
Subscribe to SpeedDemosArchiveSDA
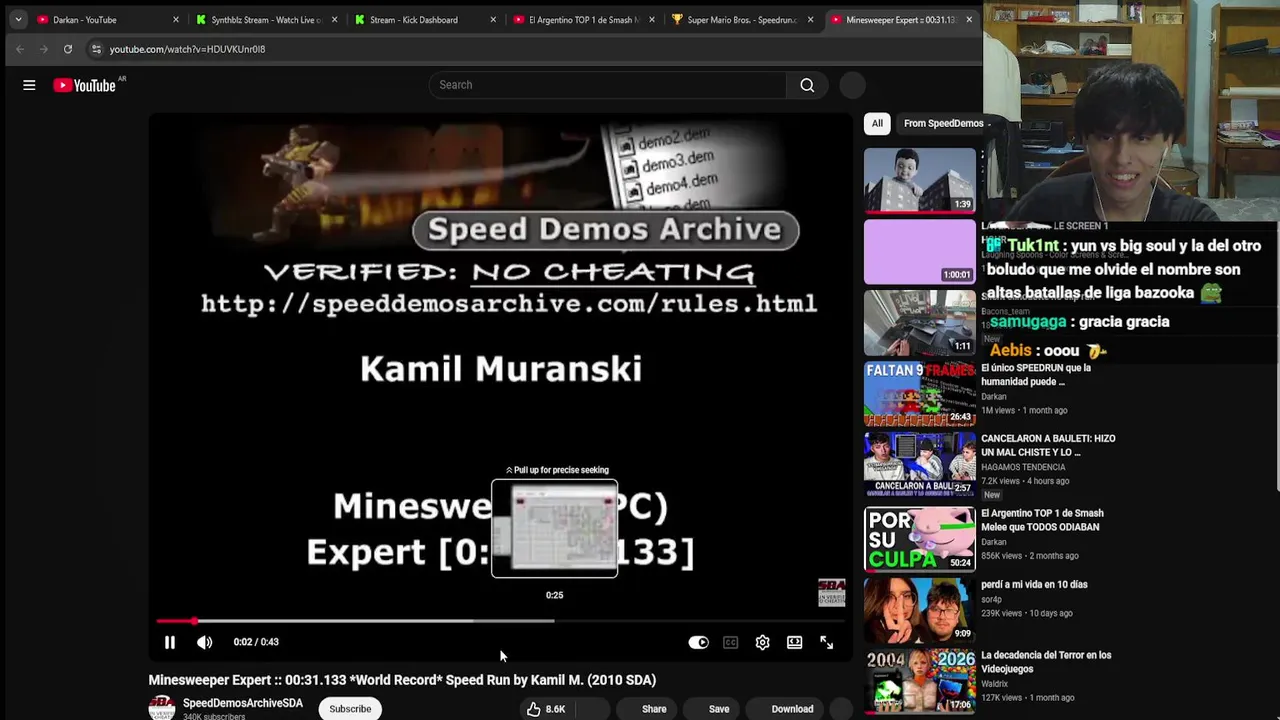350,709
